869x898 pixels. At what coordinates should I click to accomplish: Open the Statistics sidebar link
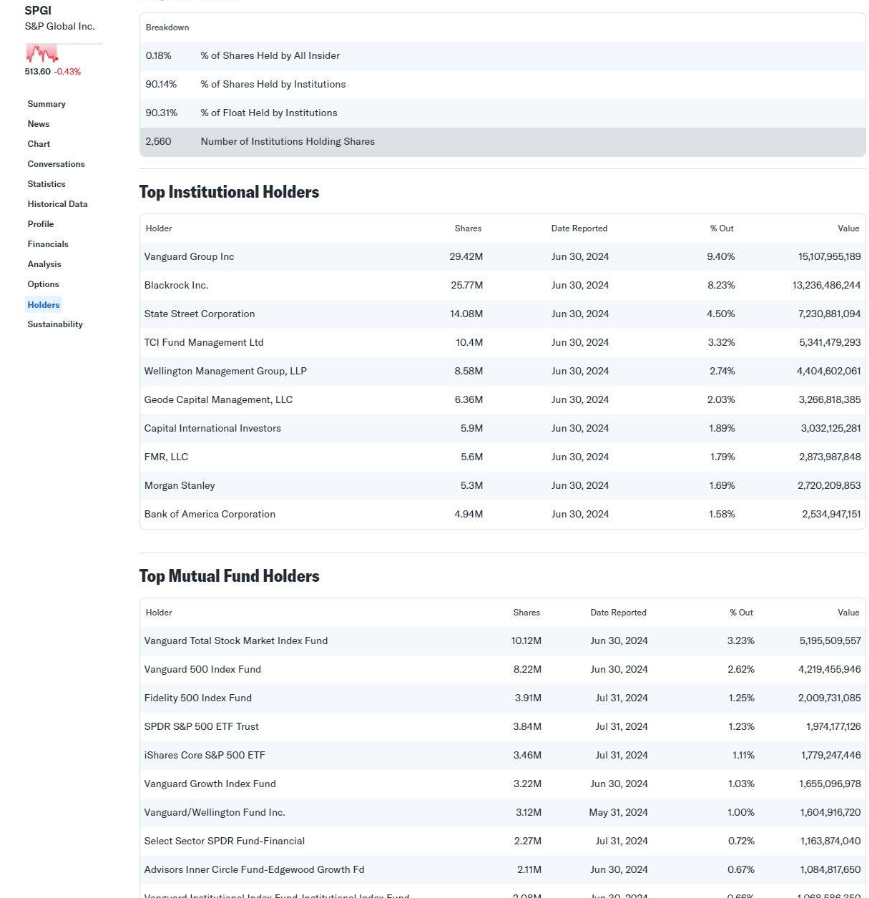coord(46,184)
